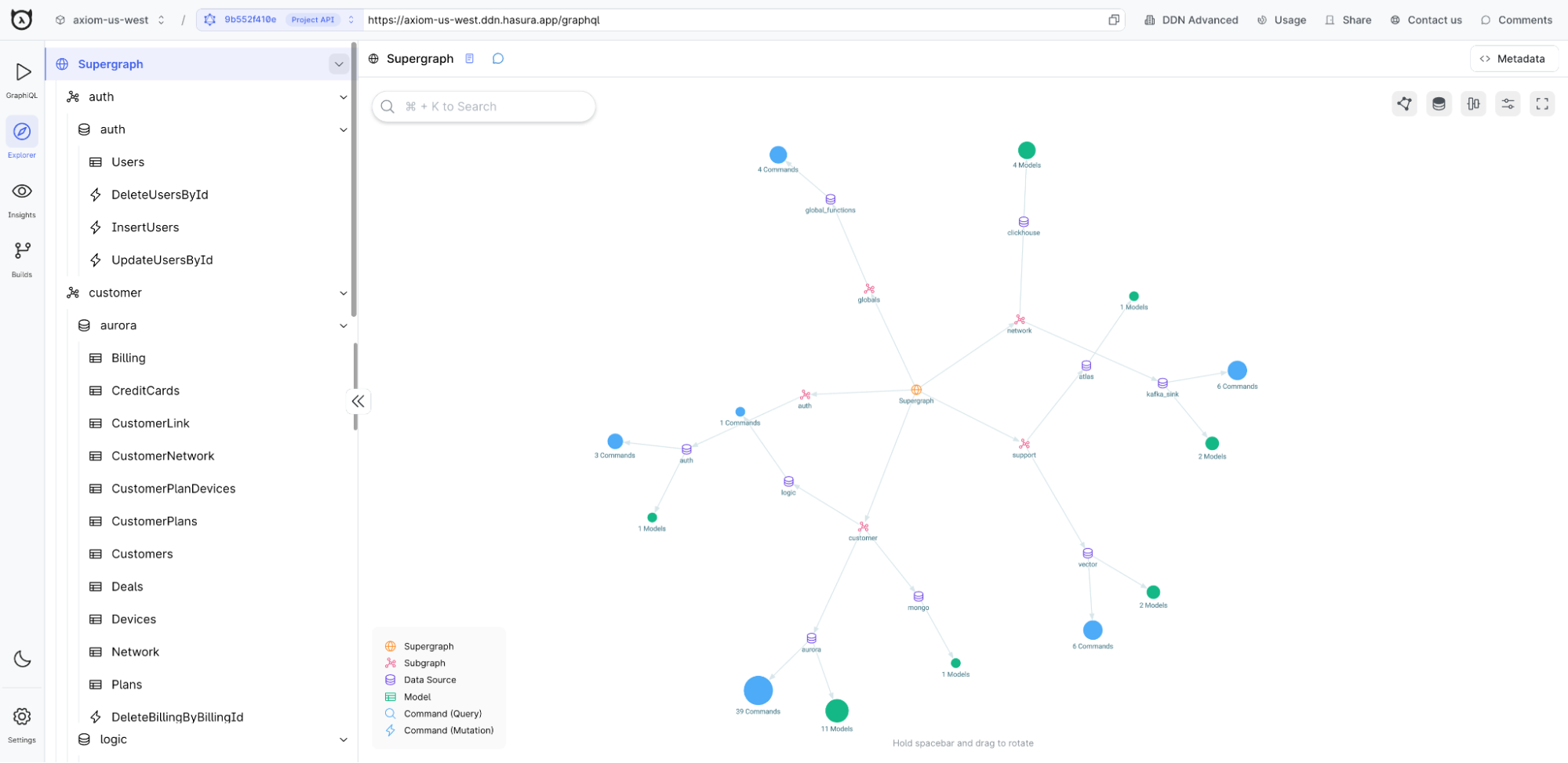Open the Supergraph comment bubble icon
1568x763 pixels.
(x=498, y=59)
